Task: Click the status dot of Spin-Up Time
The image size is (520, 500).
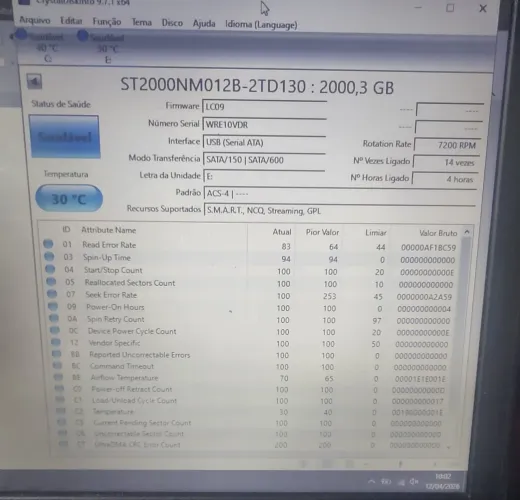Action: (x=49, y=256)
